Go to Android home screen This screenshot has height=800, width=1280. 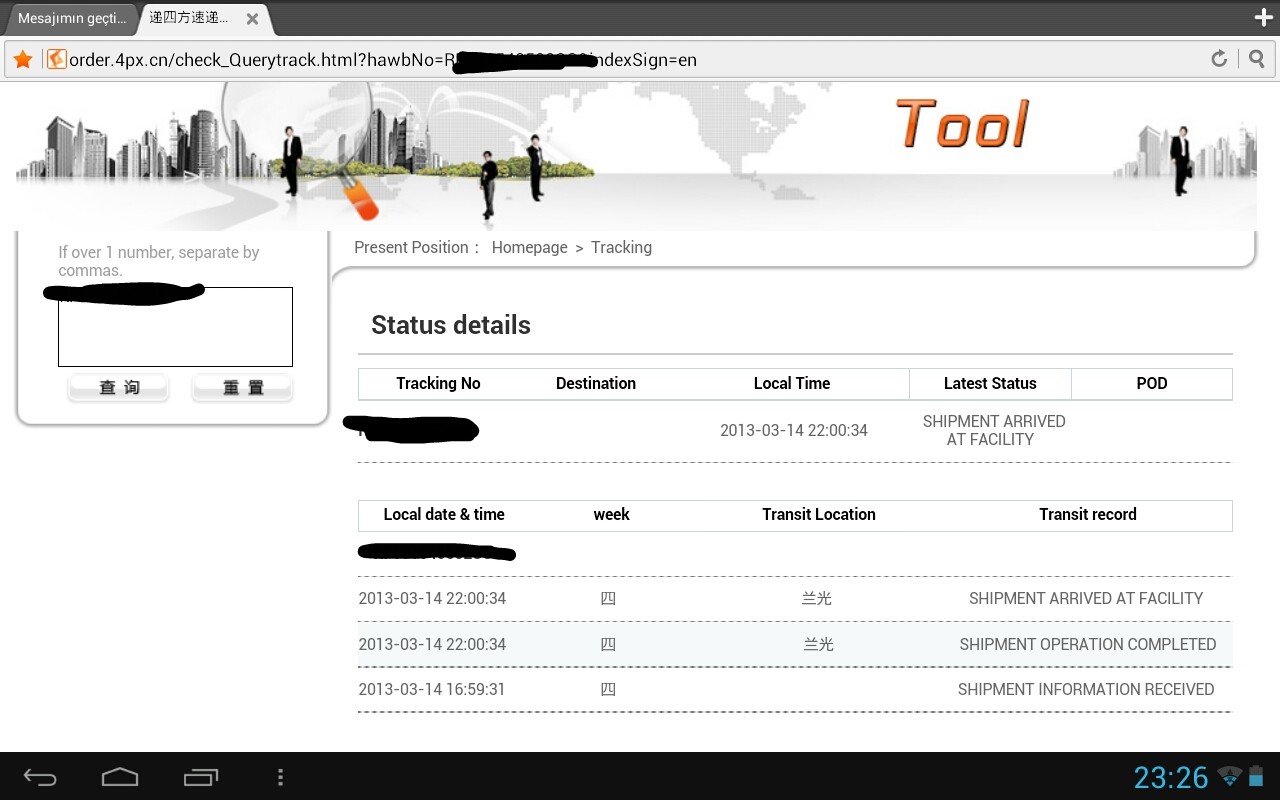pos(120,777)
